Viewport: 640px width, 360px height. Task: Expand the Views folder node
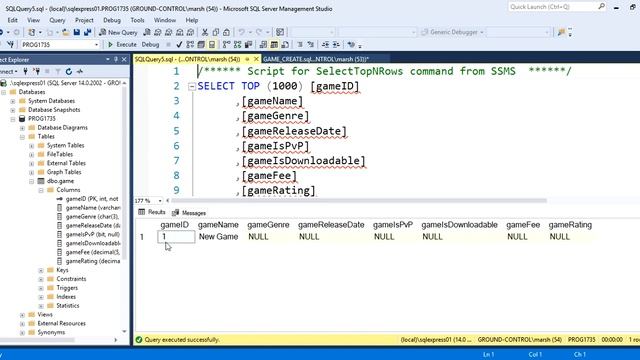point(22,315)
